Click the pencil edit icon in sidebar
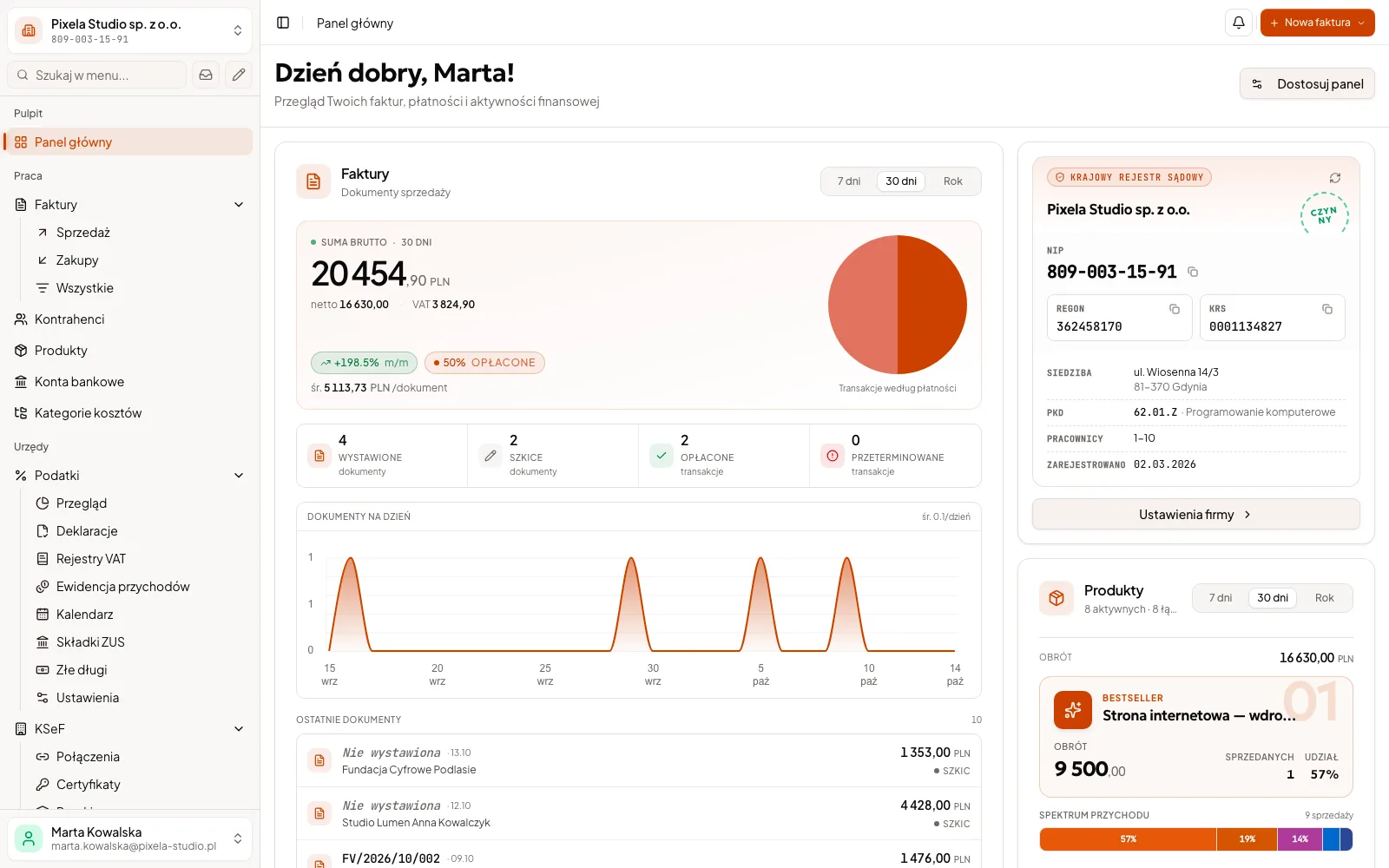1389x868 pixels. (x=239, y=75)
